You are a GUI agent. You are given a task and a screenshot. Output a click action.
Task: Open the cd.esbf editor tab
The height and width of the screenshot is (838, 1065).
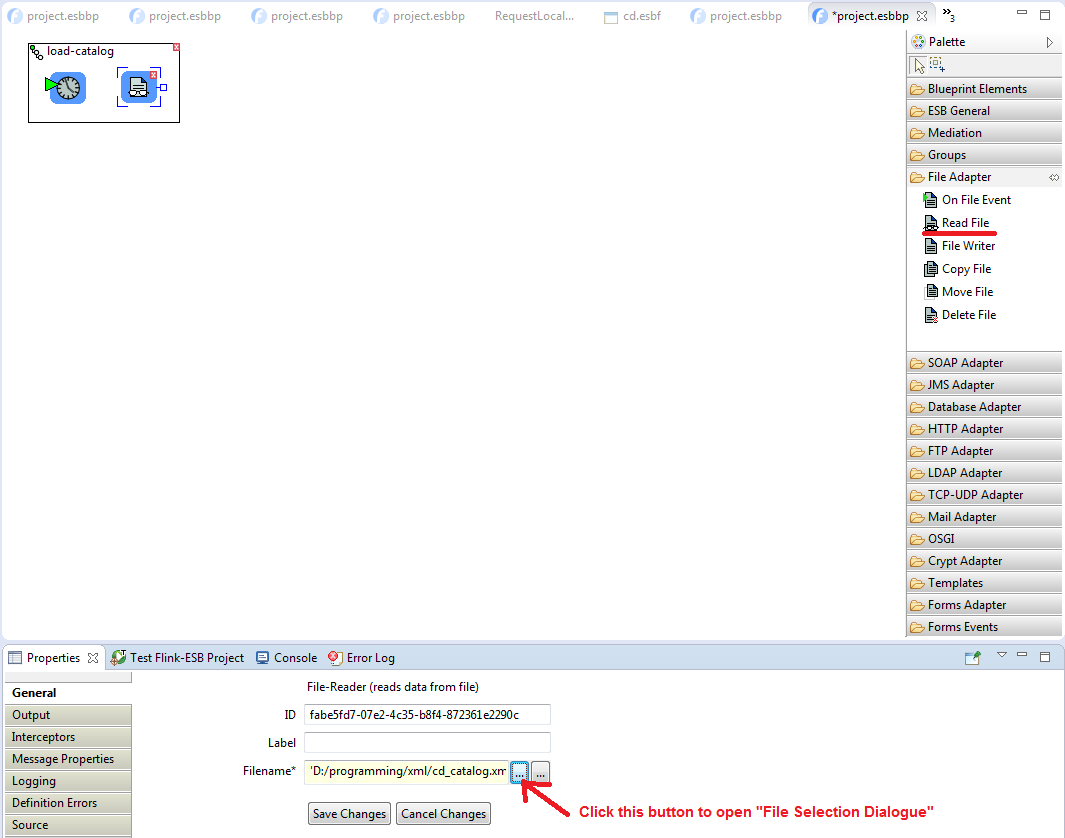pyautogui.click(x=641, y=16)
